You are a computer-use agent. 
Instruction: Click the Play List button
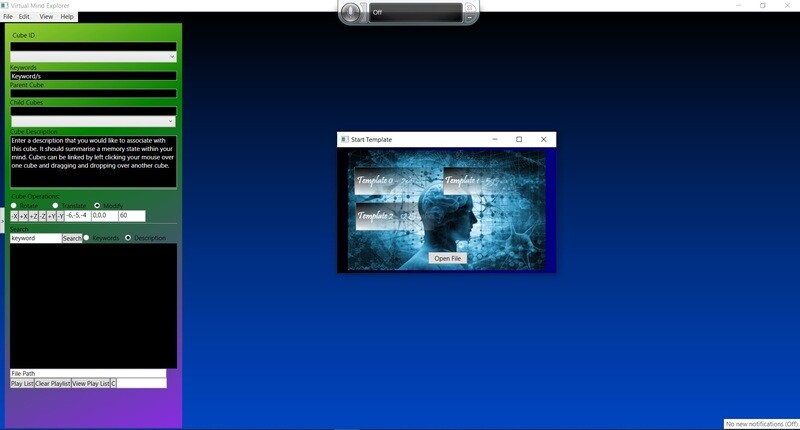[x=22, y=383]
